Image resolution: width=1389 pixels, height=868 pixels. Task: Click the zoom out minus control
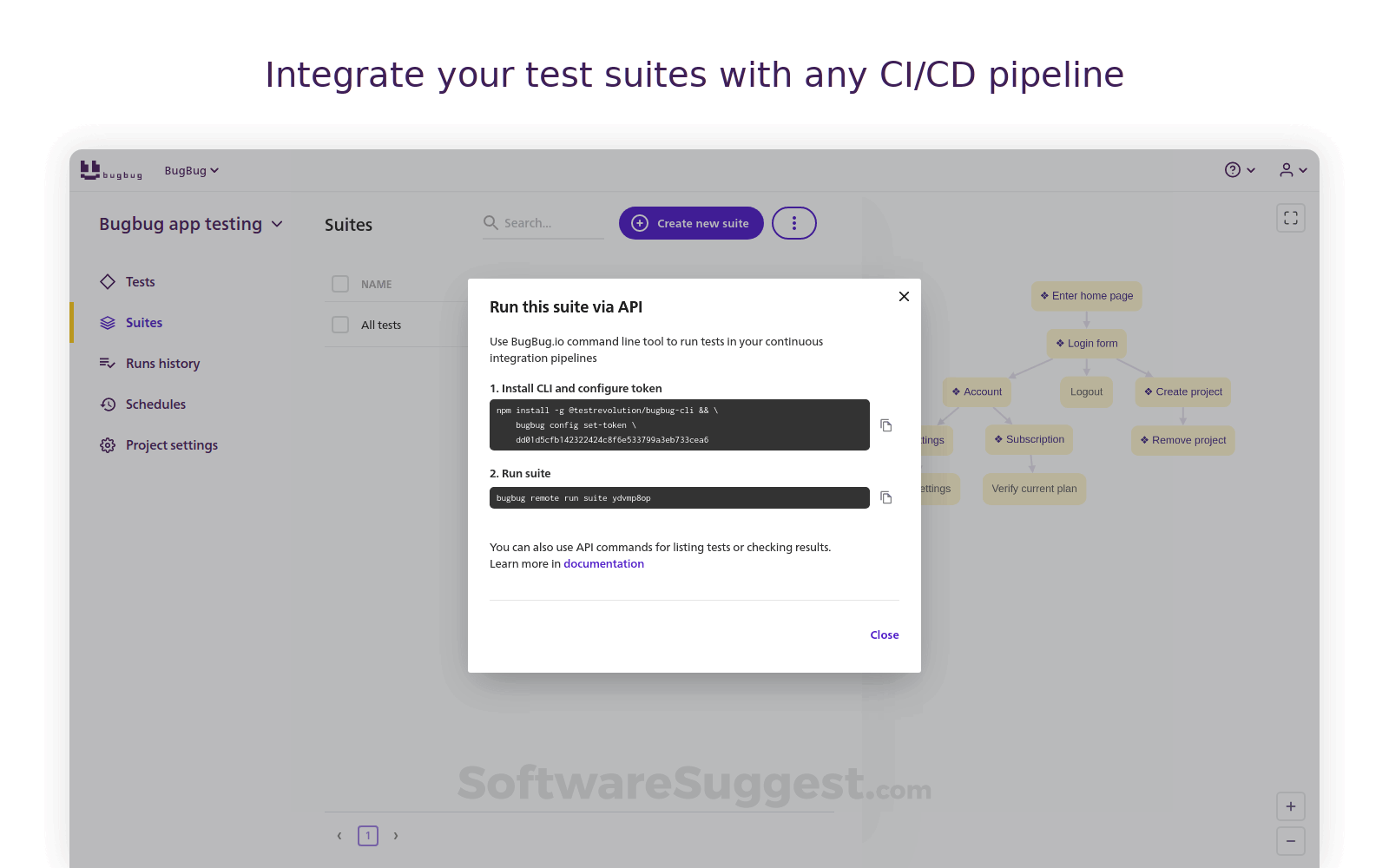tap(1290, 840)
